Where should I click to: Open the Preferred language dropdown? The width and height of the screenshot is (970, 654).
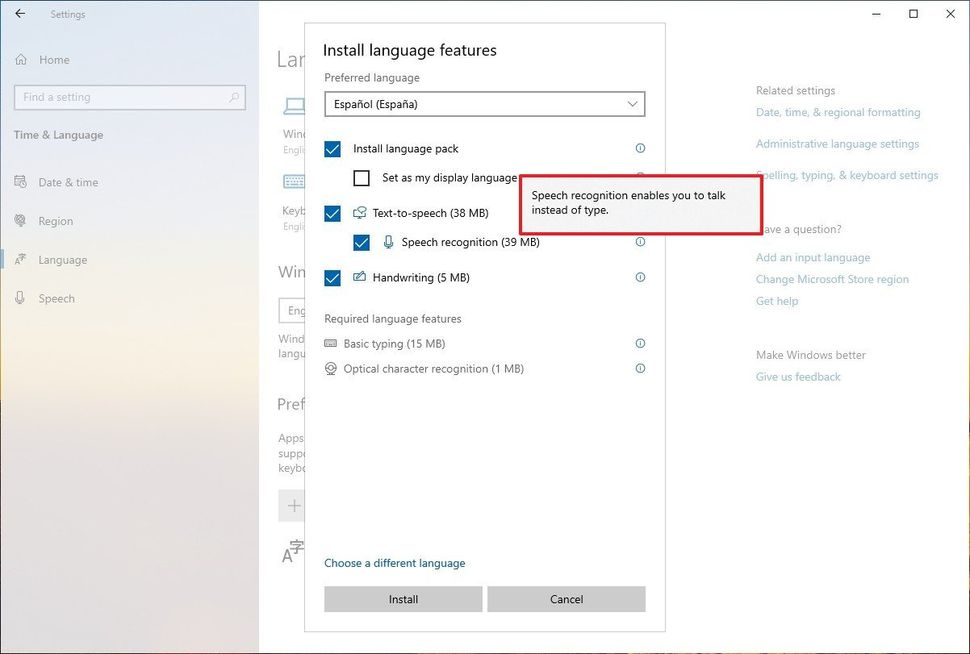point(484,103)
